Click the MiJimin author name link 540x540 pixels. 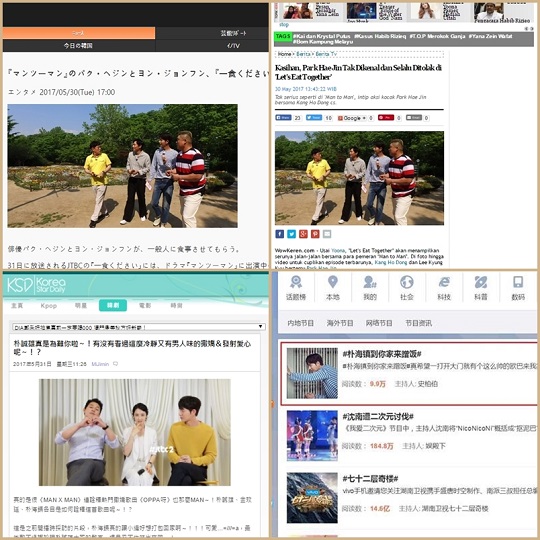[x=100, y=364]
